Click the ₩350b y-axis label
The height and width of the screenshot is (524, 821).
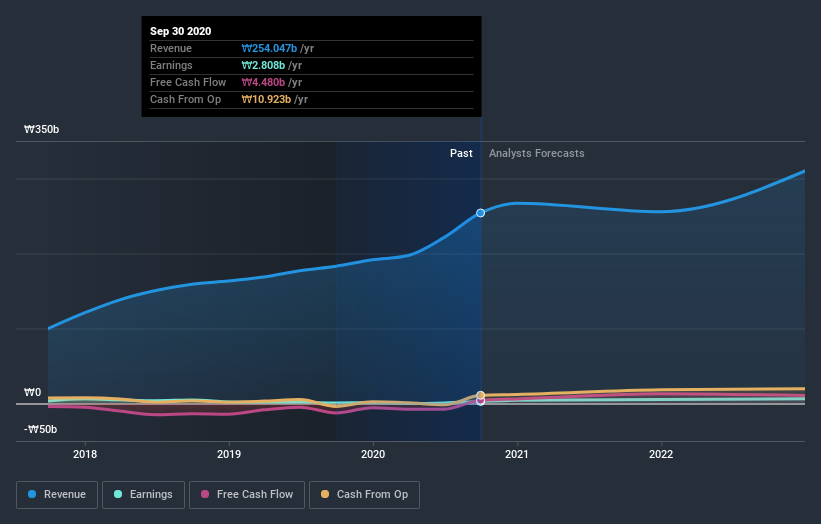pyautogui.click(x=41, y=129)
